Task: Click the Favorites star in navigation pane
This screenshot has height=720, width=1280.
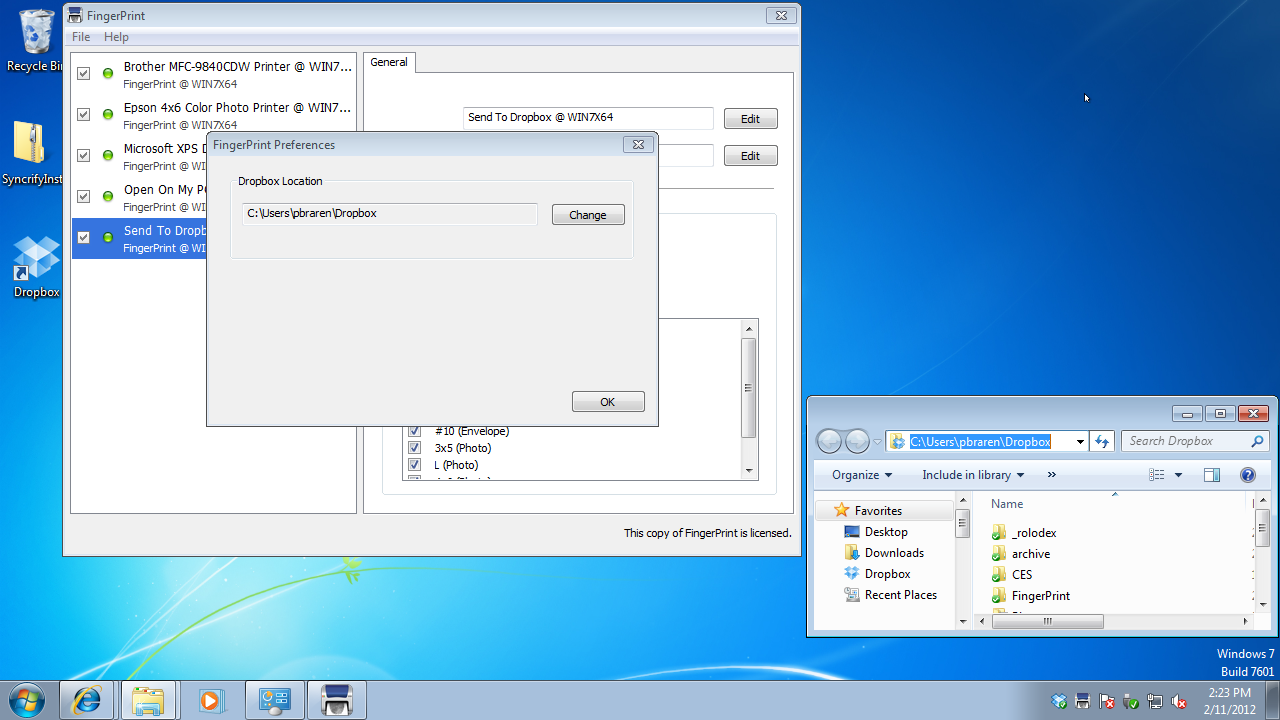Action: [842, 510]
